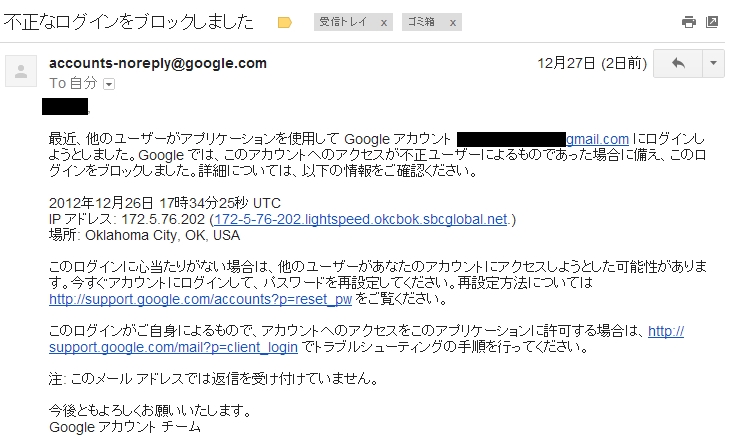Screen dimensions: 731x435
Task: Open the email in a new window
Action: 712,22
